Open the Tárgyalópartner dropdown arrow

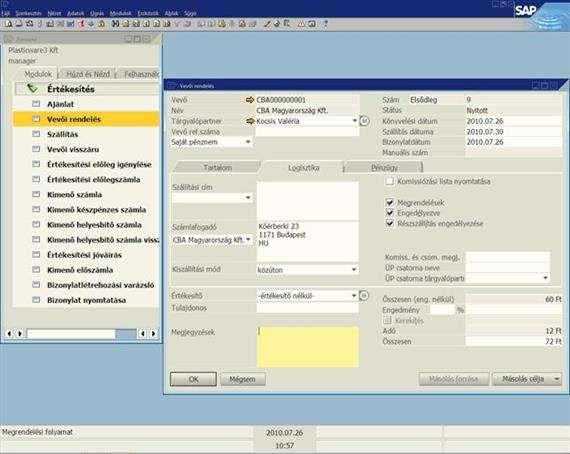tap(355, 121)
